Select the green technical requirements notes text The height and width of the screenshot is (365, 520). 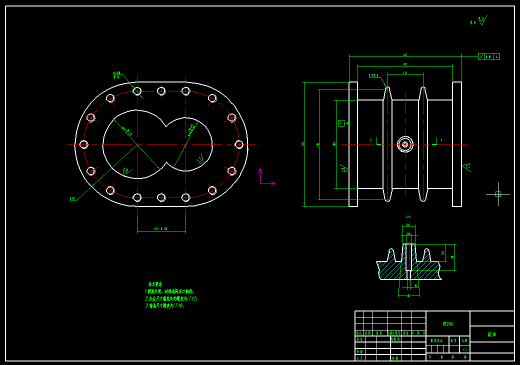tap(171, 295)
